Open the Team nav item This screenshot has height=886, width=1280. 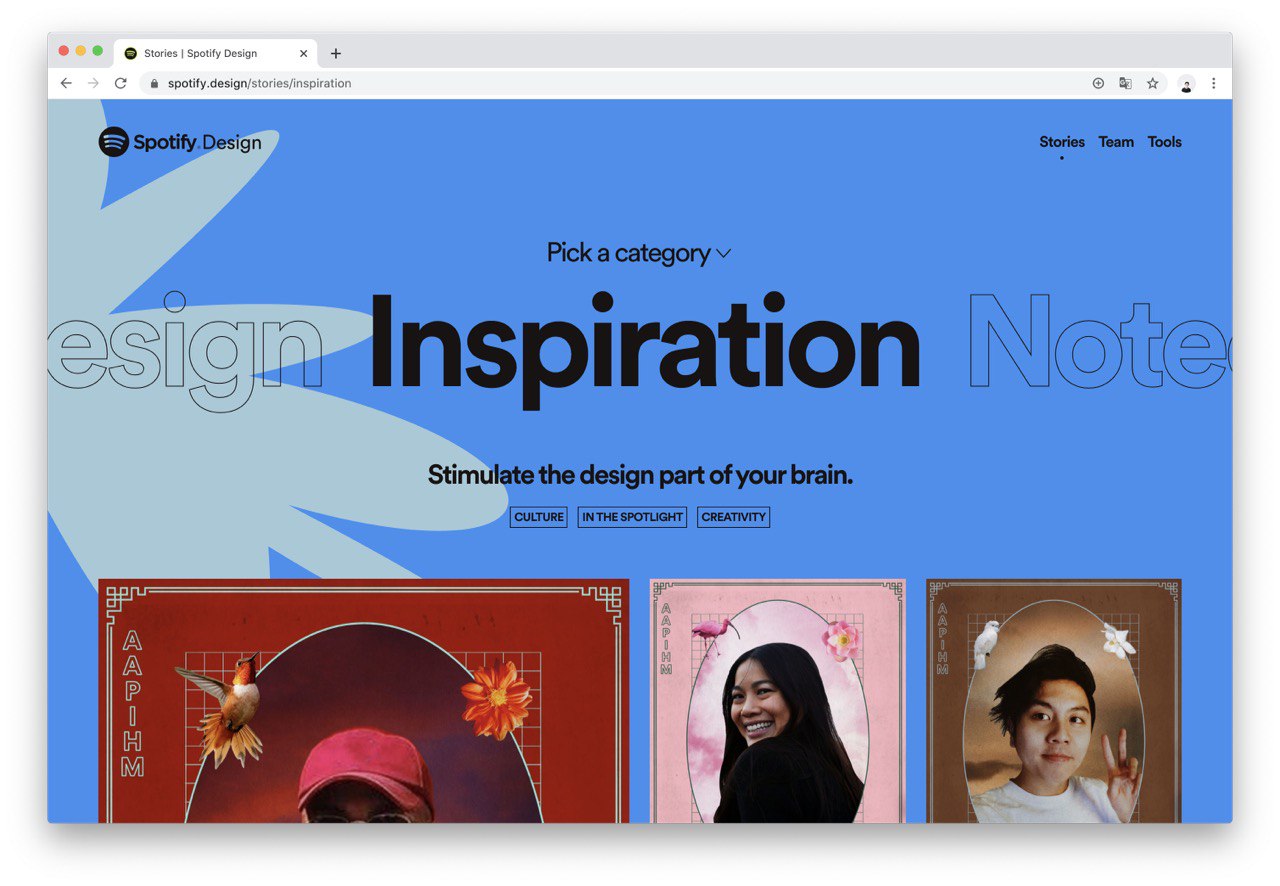point(1116,142)
